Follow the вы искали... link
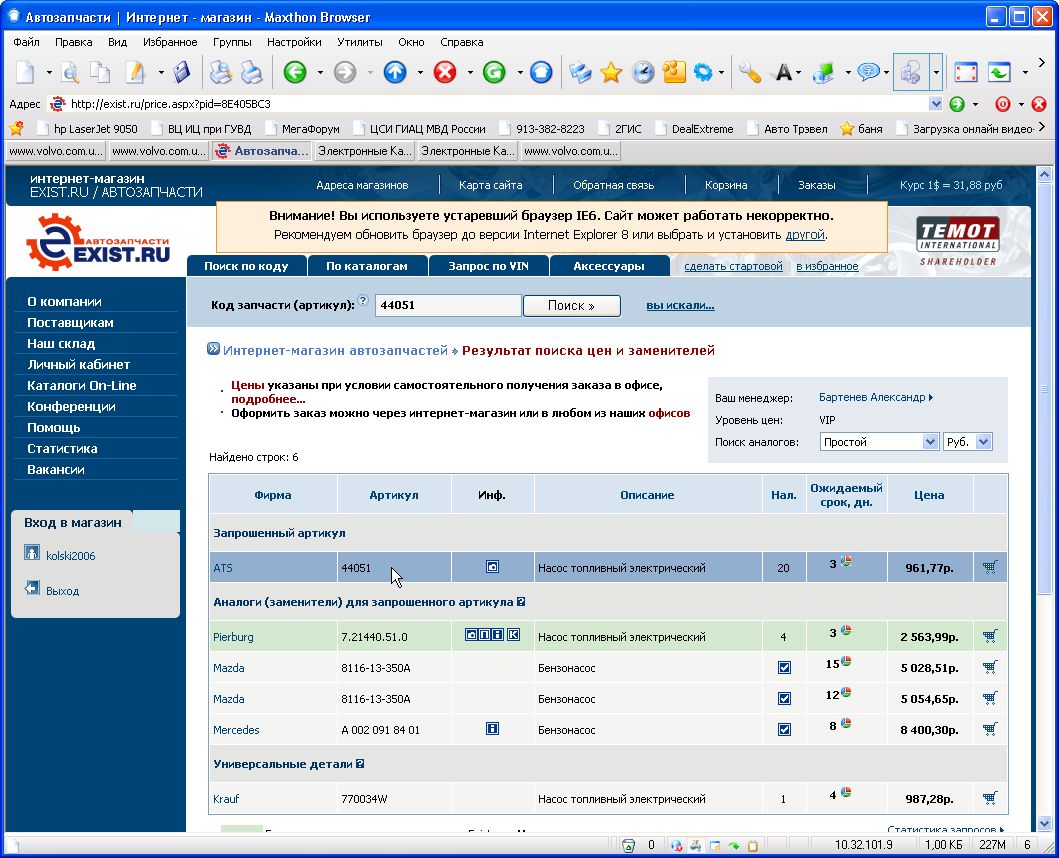The height and width of the screenshot is (858, 1059). 680,306
